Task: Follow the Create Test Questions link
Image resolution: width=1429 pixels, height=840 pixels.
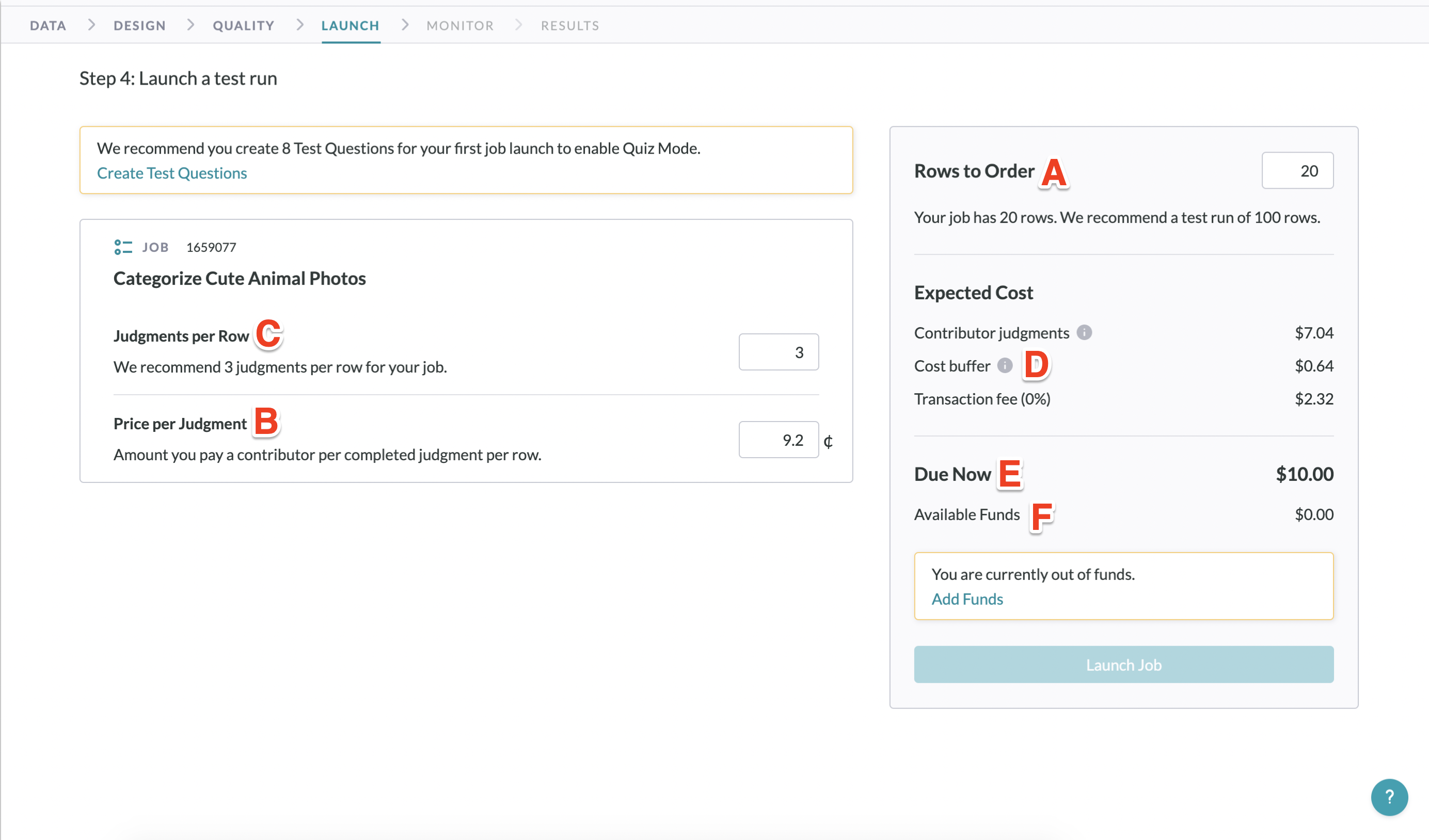Action: [172, 173]
